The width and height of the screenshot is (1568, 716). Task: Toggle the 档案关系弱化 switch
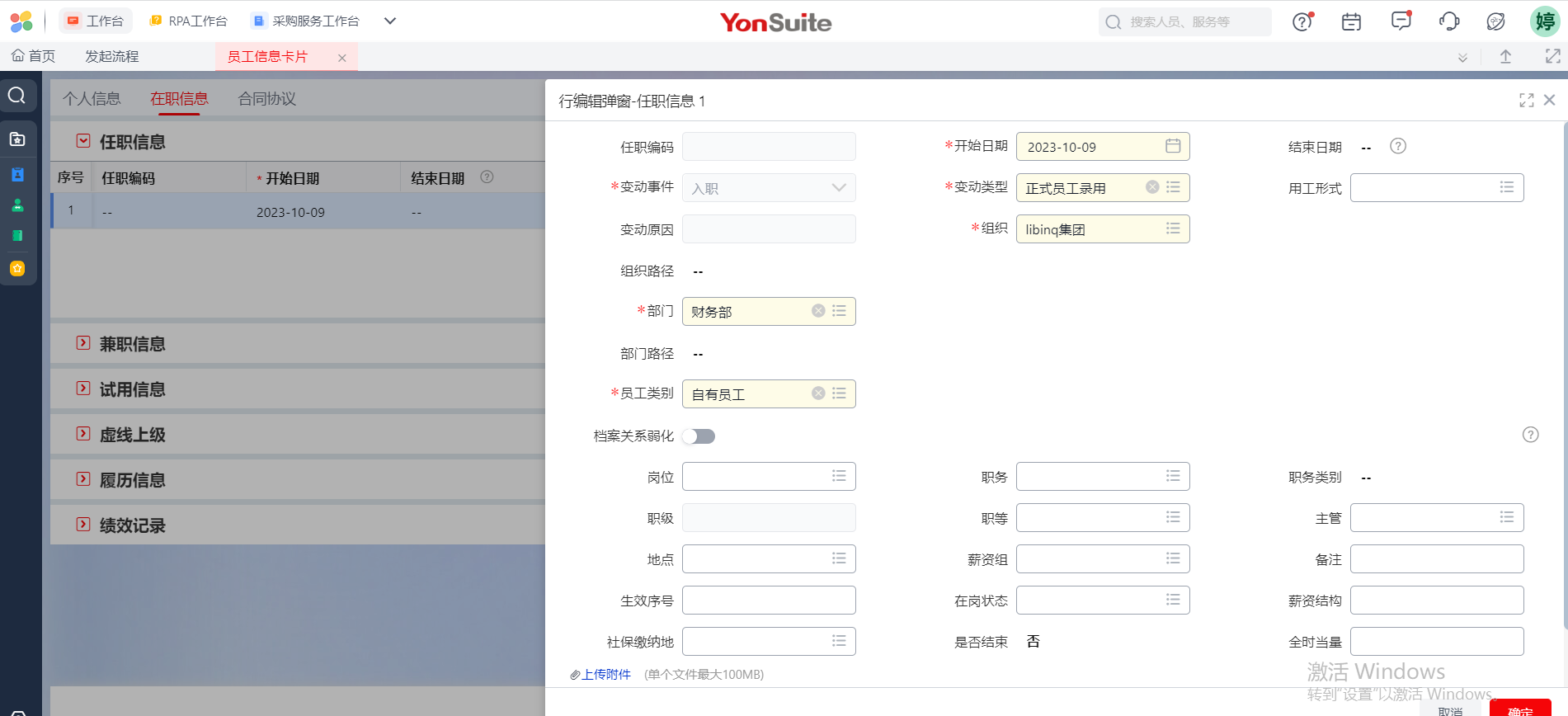coord(699,436)
